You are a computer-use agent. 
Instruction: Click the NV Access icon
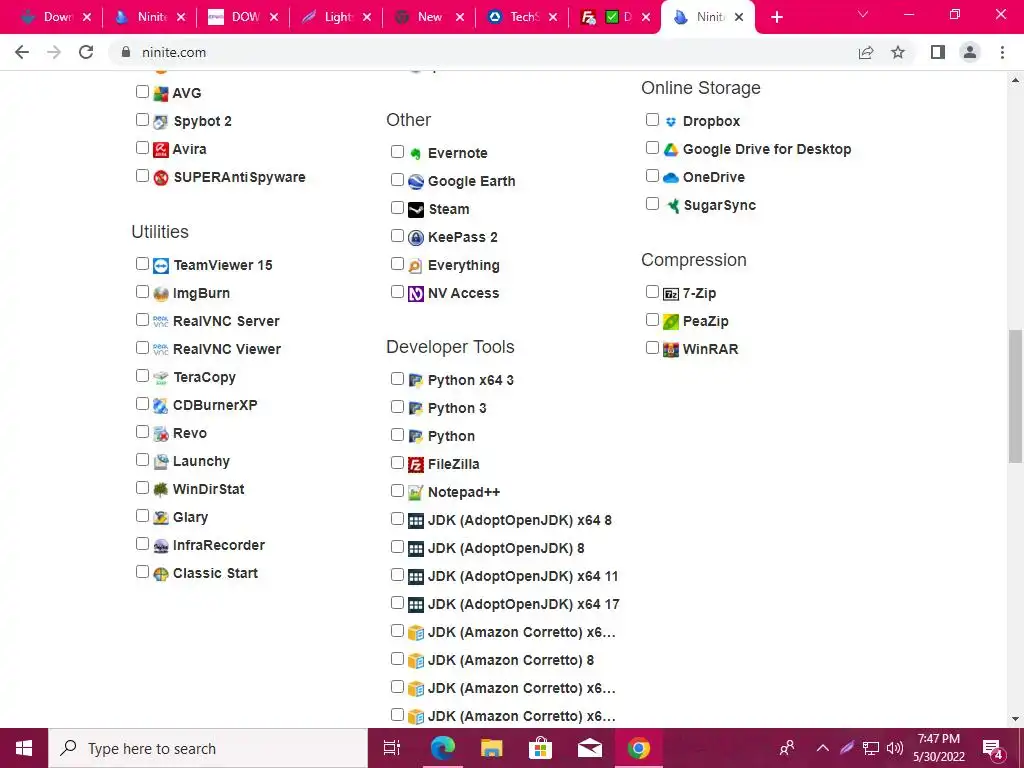416,294
